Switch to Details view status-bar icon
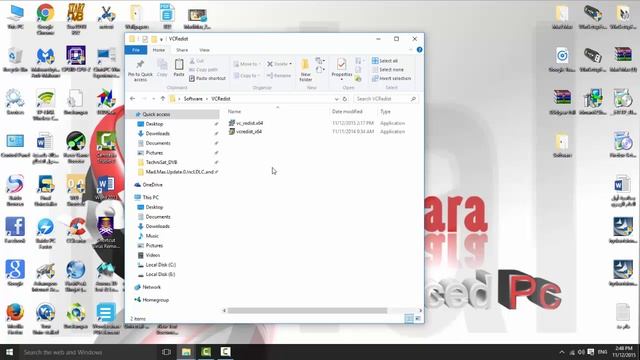 tap(409, 318)
